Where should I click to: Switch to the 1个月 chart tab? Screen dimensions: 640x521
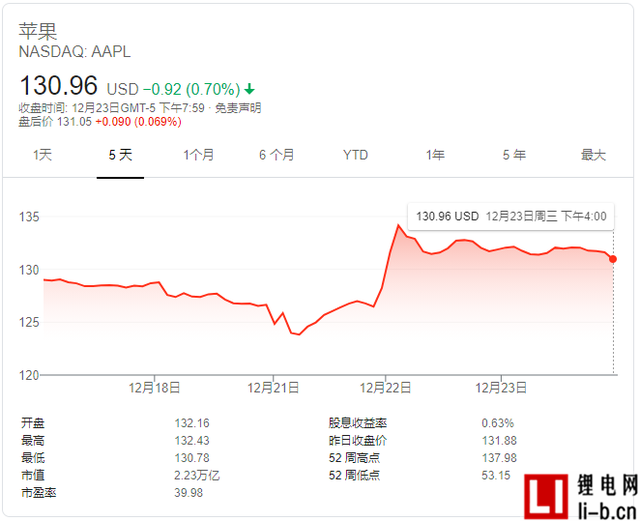199,155
